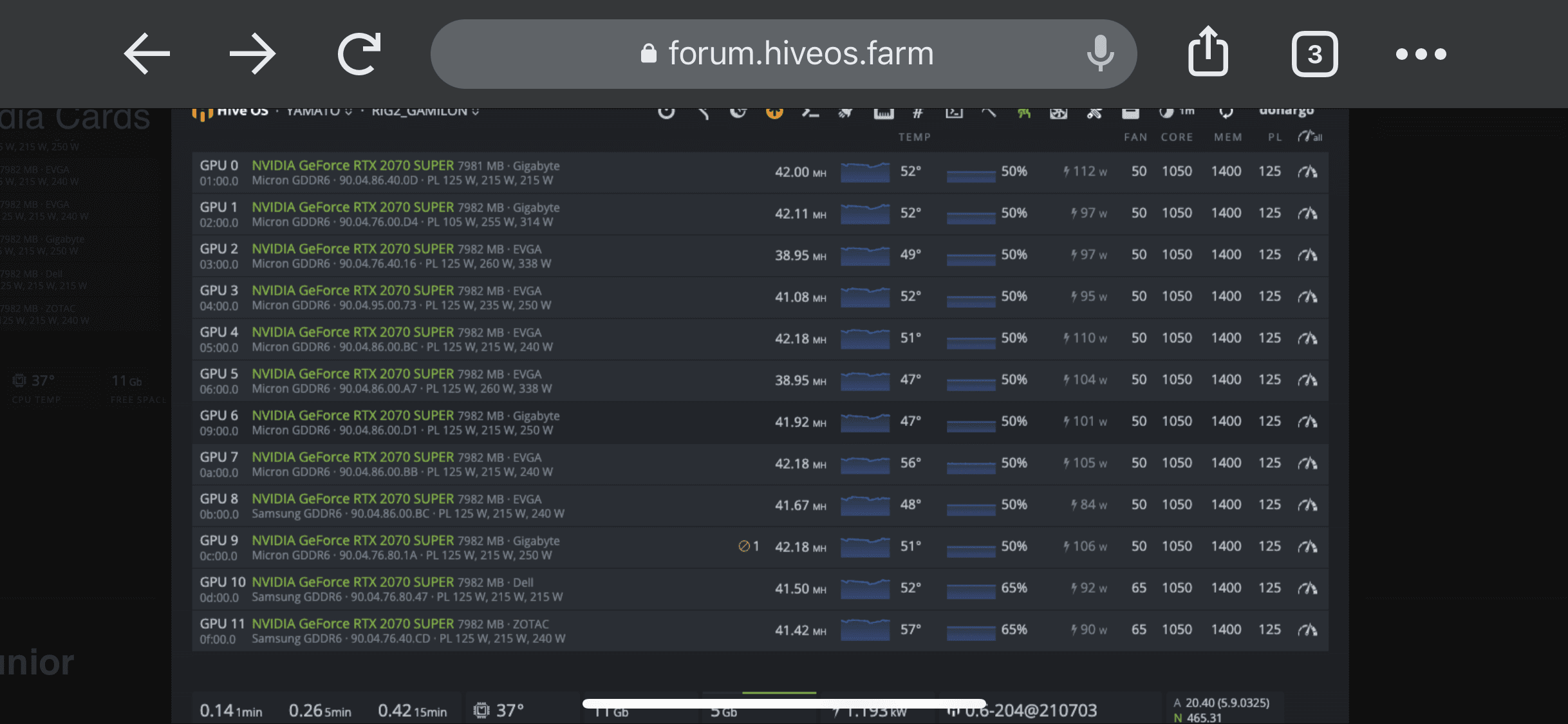The width and height of the screenshot is (1568, 724).
Task: Select GPU 5 RTX 2070 SUPER name
Action: [353, 374]
